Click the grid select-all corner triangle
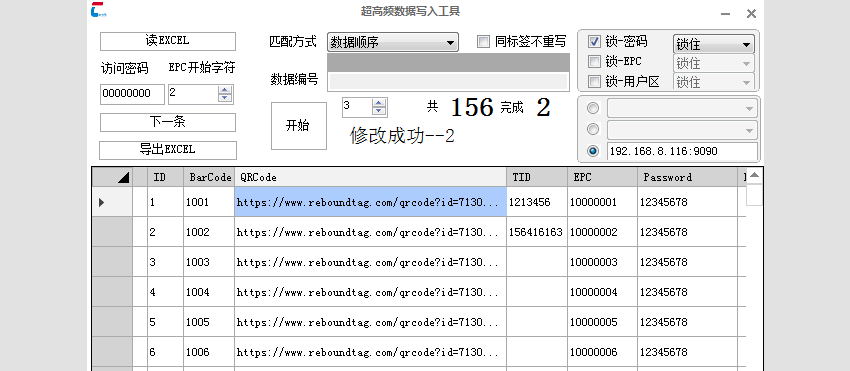This screenshot has height=371, width=850. [124, 177]
